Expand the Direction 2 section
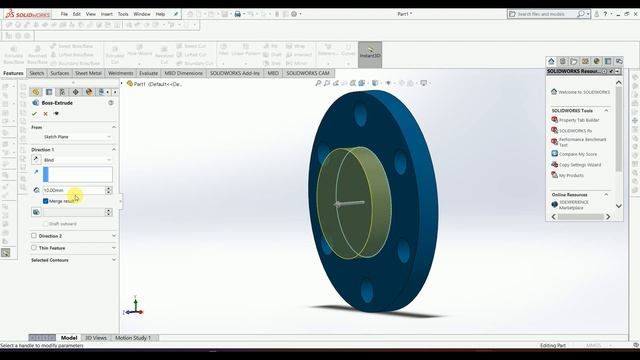 114,236
